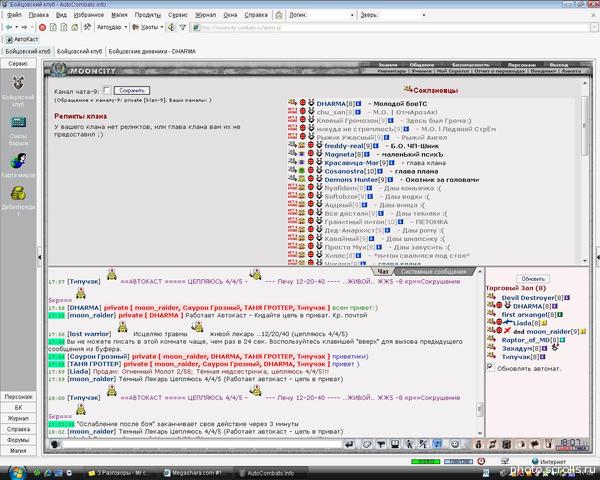Viewport: 600px width, 480px height.
Task: Toggle Обновлять автомат checkbox
Action: pos(490,367)
